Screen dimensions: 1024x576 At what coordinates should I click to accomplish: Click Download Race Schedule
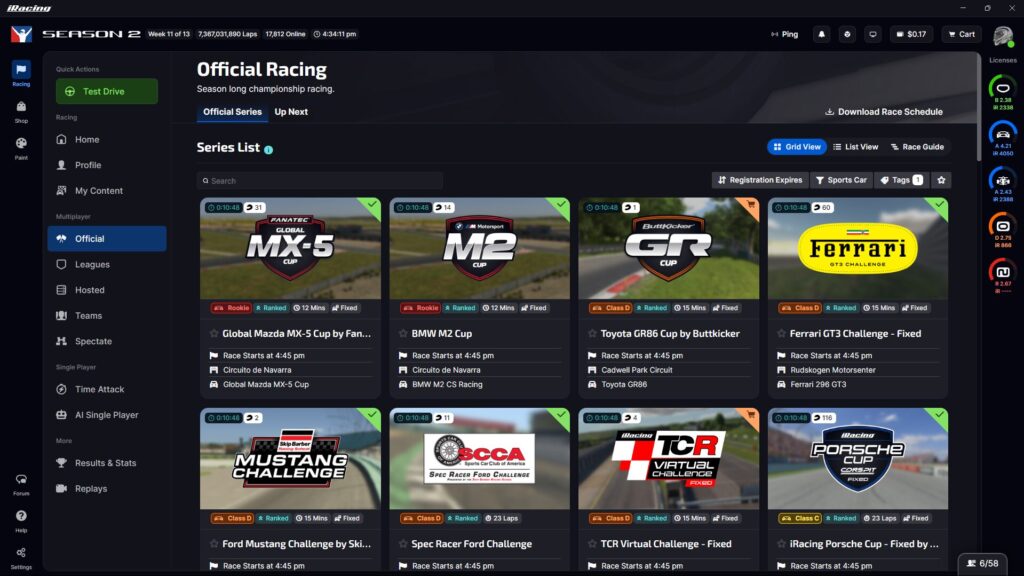884,112
